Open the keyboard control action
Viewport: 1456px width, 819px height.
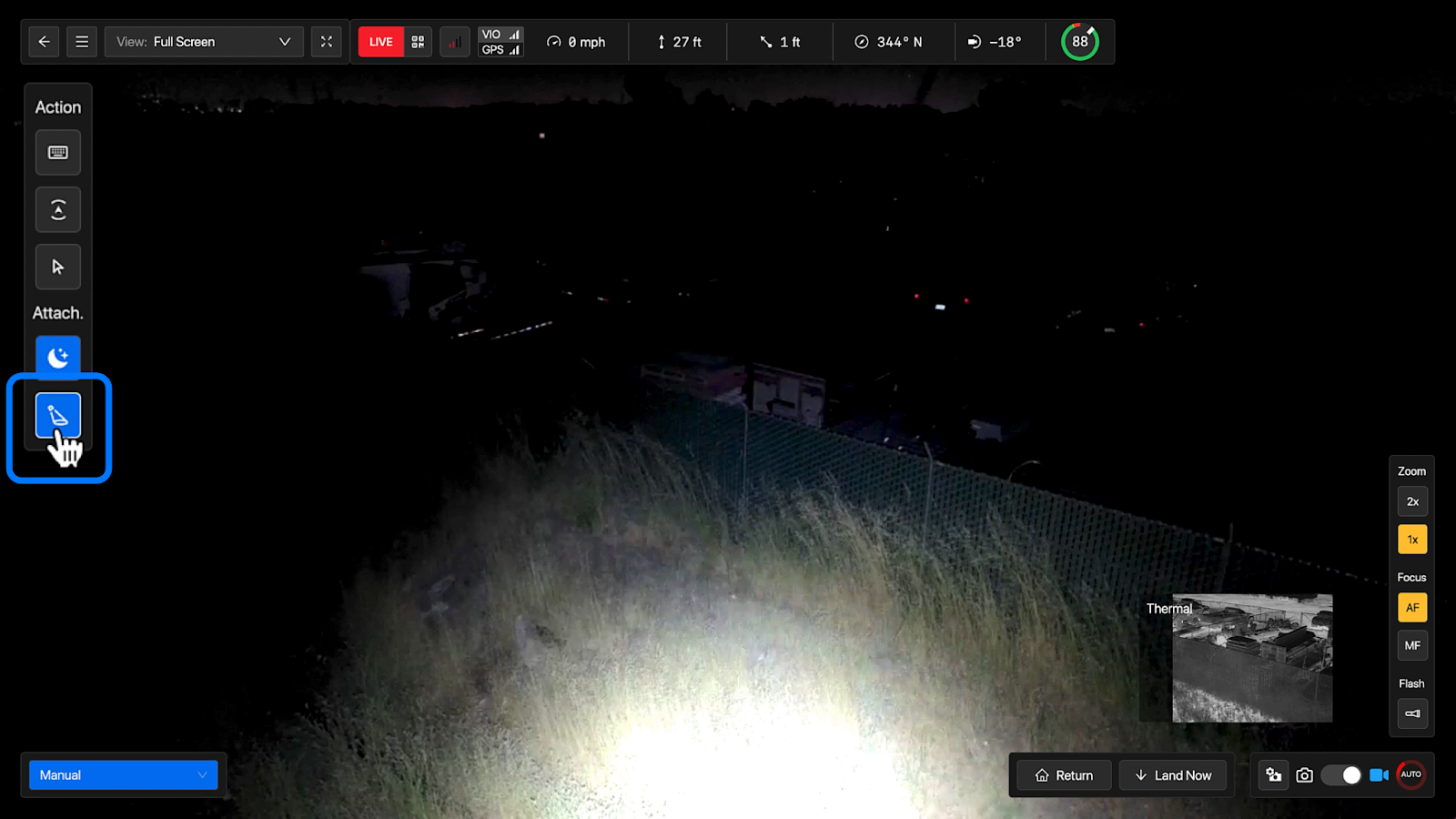click(x=58, y=152)
